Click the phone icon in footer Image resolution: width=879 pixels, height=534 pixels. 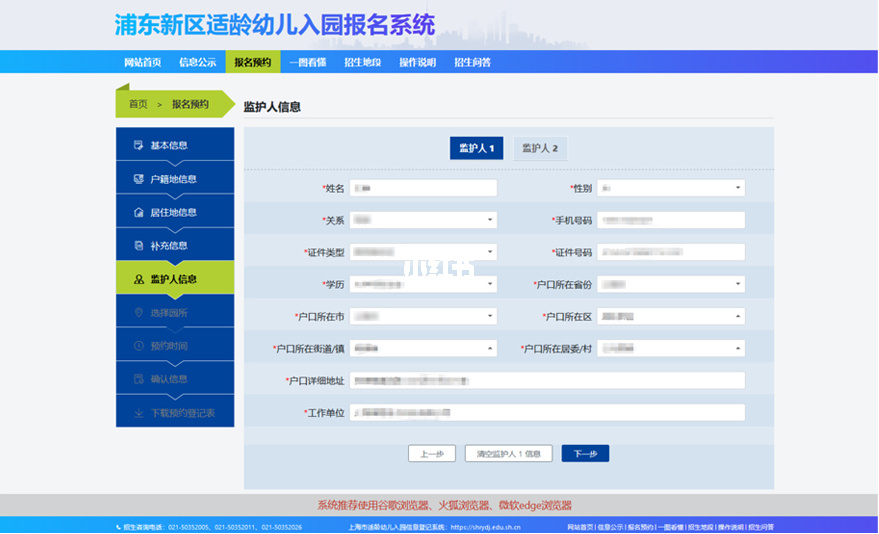click(x=118, y=527)
